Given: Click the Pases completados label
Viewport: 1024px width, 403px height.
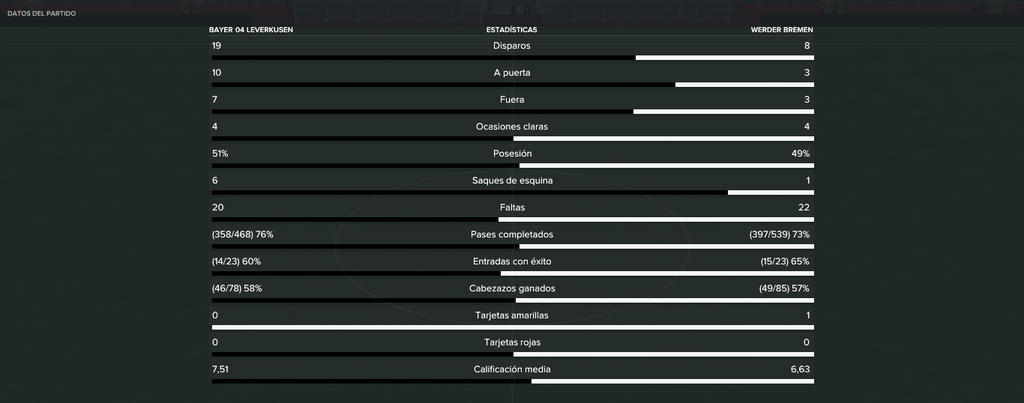Looking at the screenshot, I should pos(512,234).
